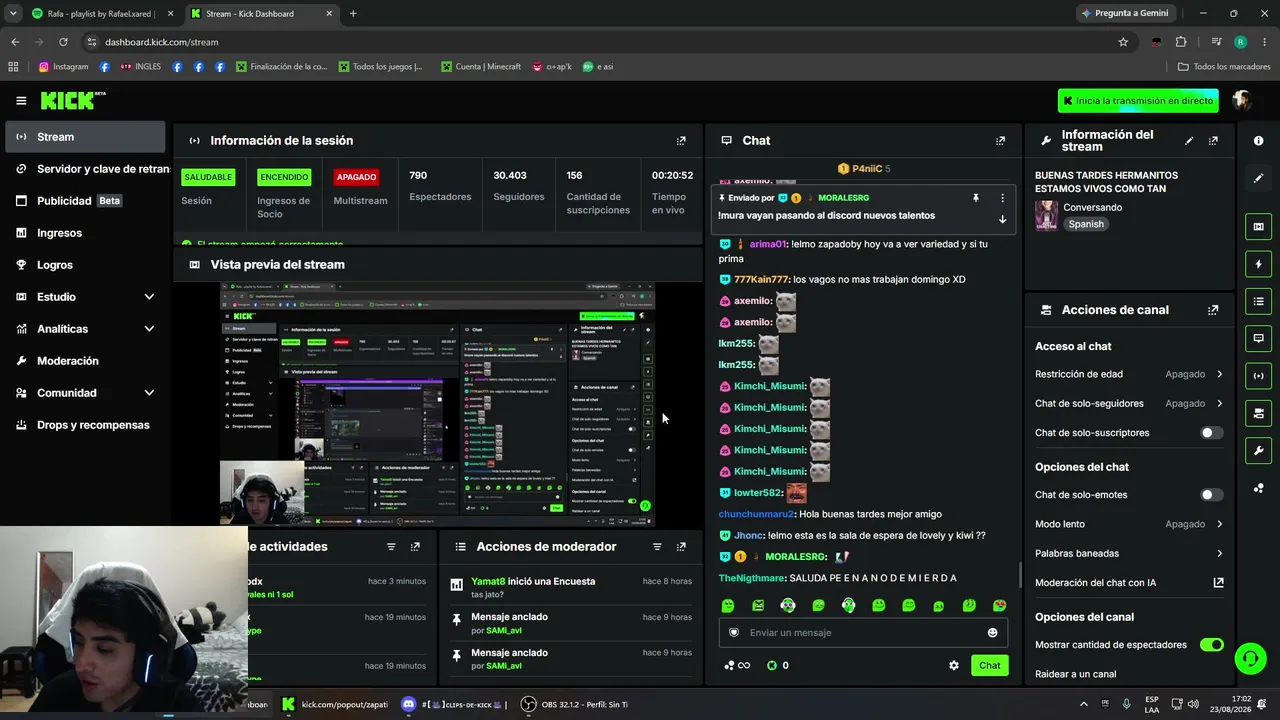Open chat settings gear icon

954,666
